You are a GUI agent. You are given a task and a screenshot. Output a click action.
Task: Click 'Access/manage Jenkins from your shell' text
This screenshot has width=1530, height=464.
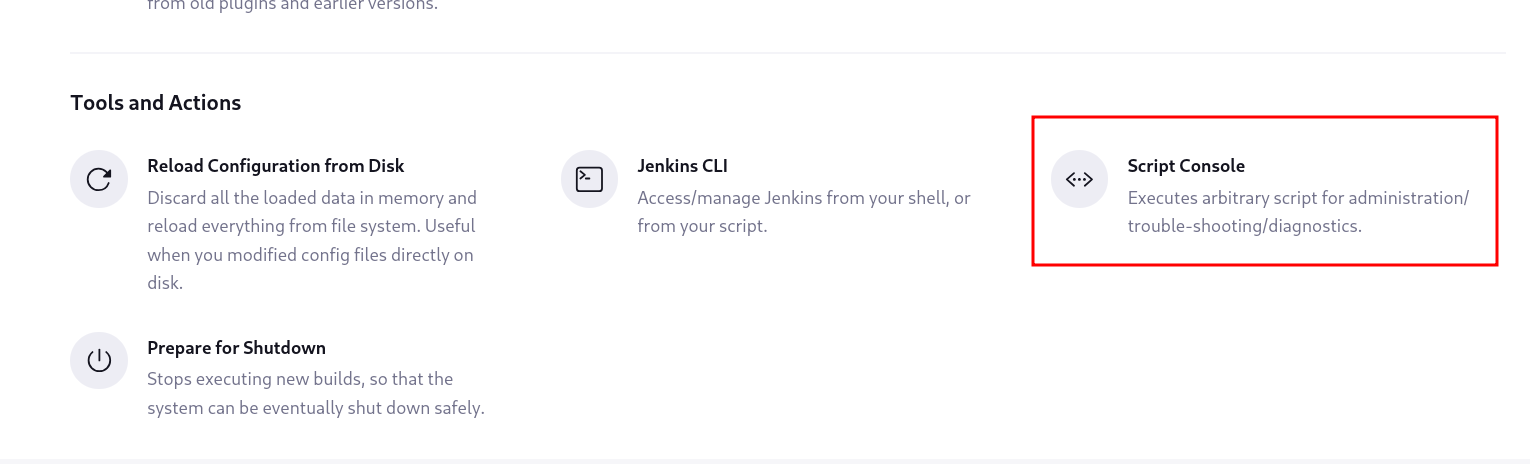click(804, 198)
